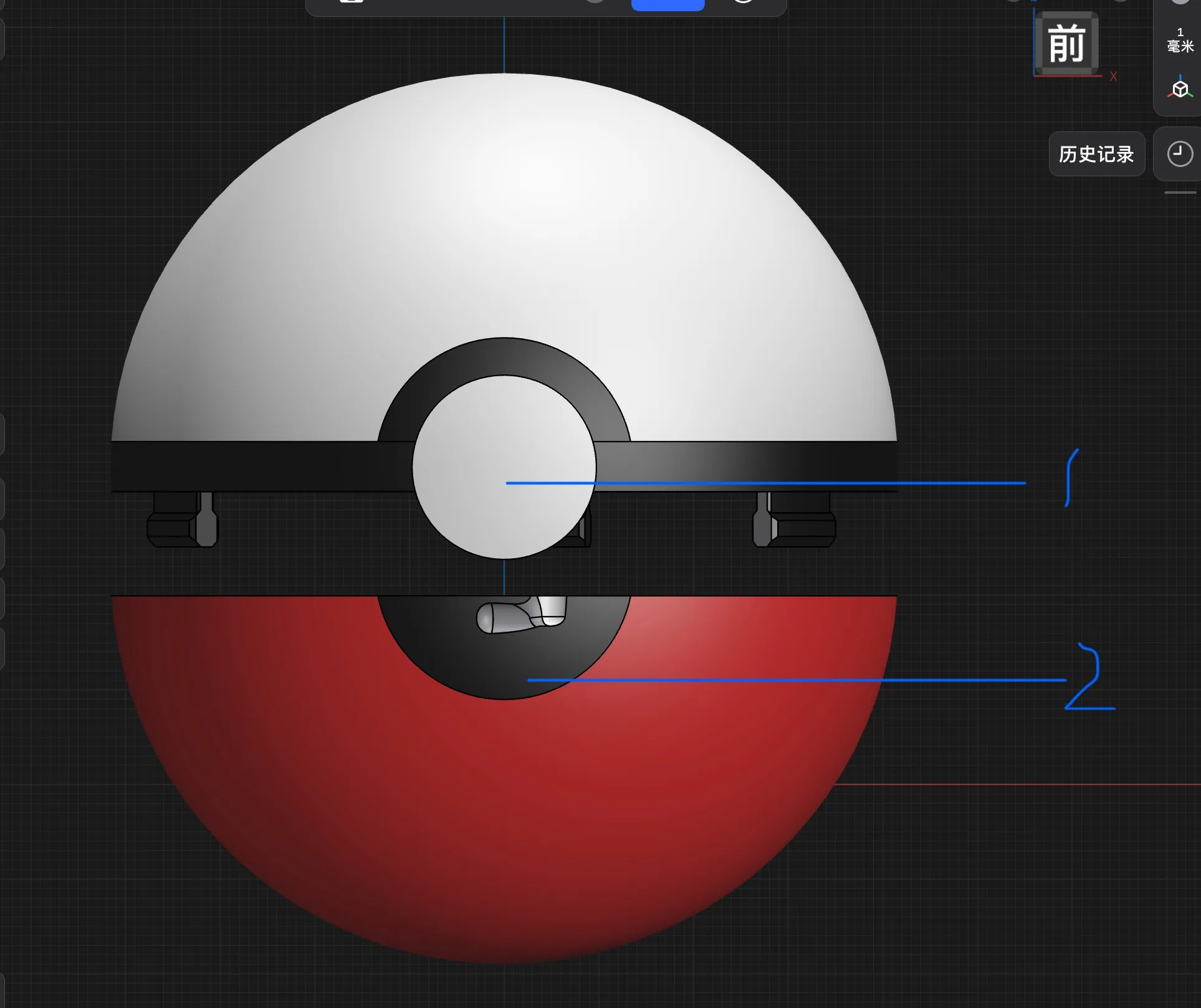This screenshot has height=1008, width=1201.
Task: Click the 历史记录 history label
Action: [x=1096, y=154]
